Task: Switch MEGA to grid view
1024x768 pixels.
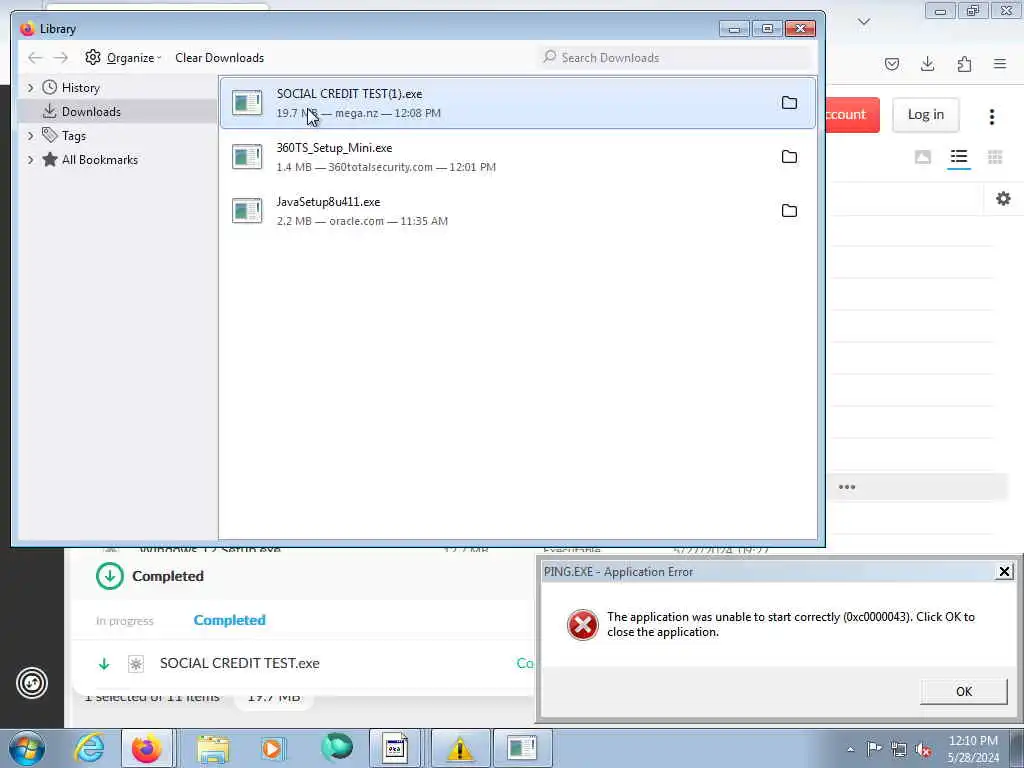Action: [995, 157]
